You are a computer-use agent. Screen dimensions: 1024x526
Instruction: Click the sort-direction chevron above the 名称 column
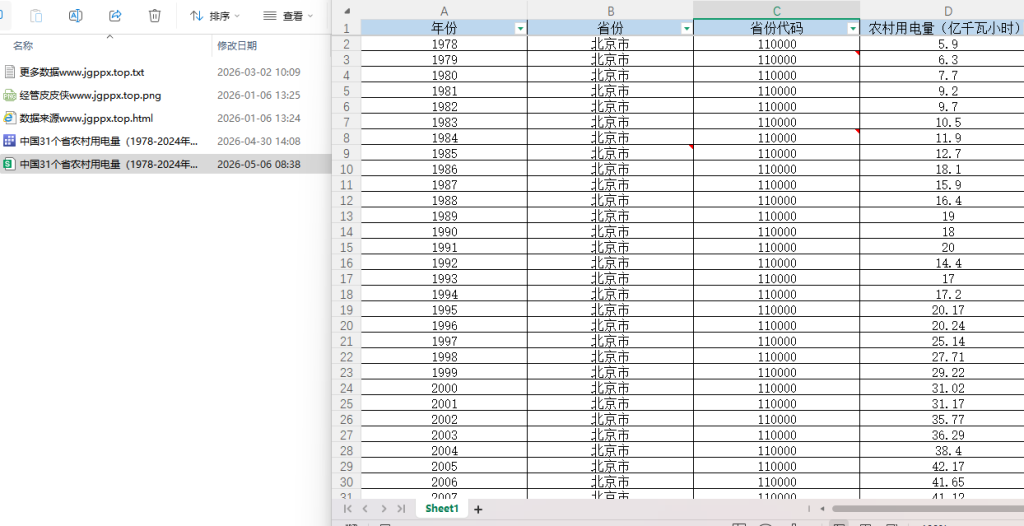click(x=110, y=37)
